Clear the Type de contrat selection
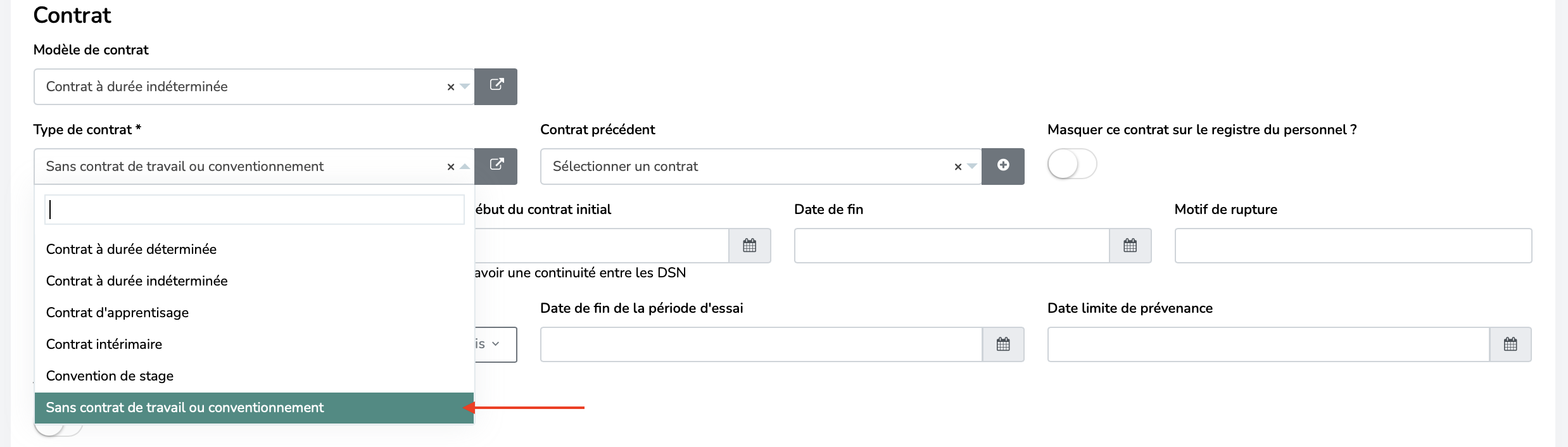This screenshot has width=1568, height=447. tap(451, 167)
